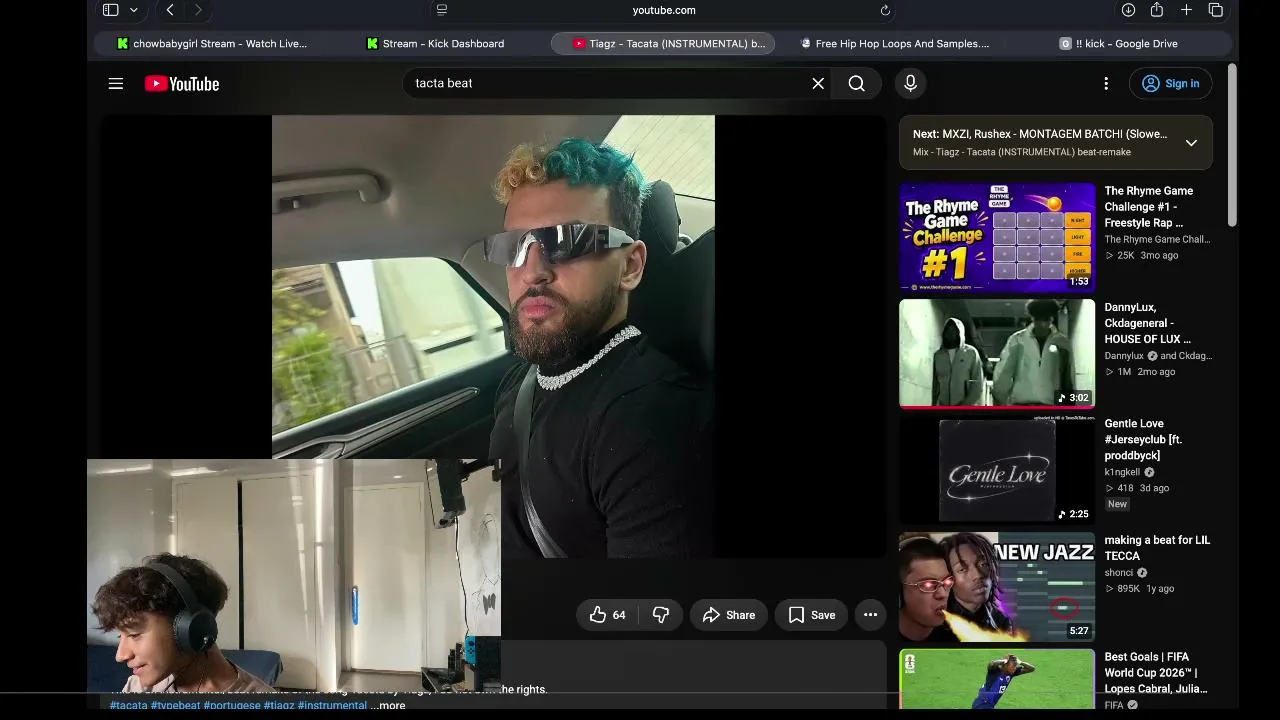
Task: Clear the search text with the X
Action: [x=818, y=83]
